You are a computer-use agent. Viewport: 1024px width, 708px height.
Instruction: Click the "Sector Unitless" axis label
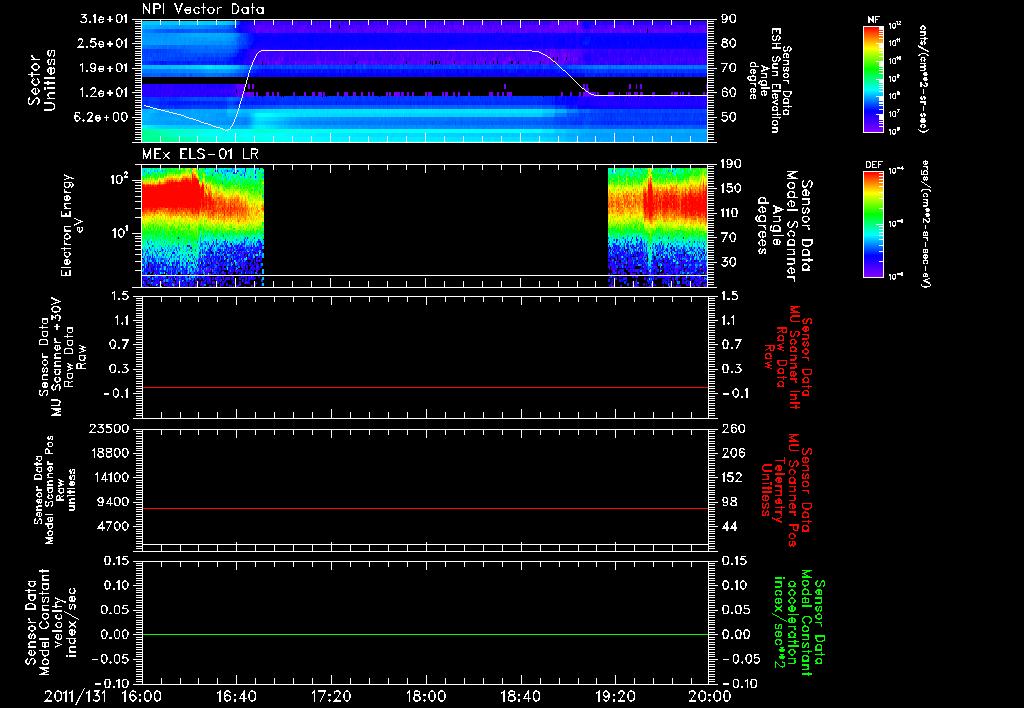pyautogui.click(x=41, y=80)
